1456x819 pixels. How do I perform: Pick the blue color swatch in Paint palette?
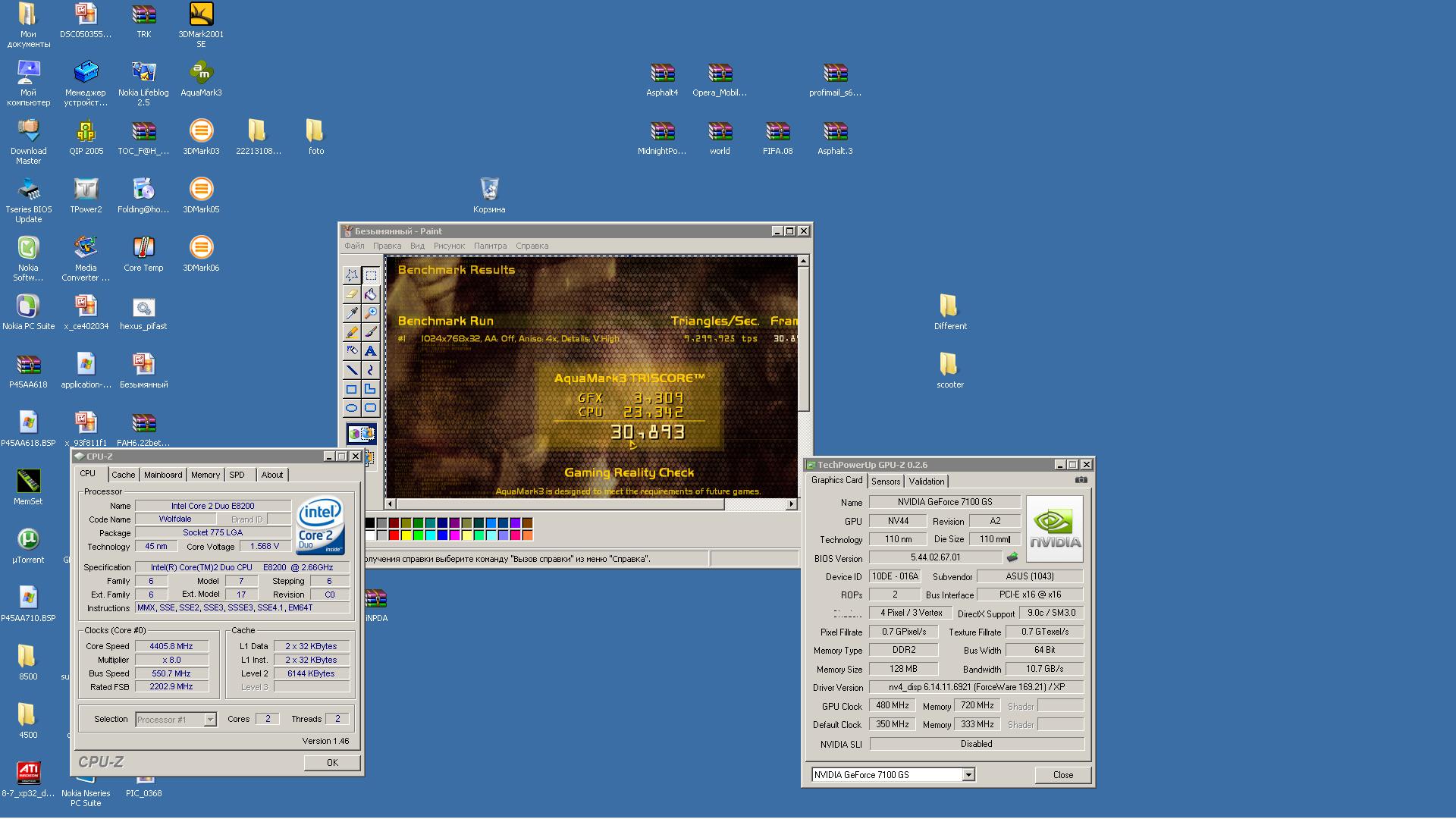tap(443, 535)
